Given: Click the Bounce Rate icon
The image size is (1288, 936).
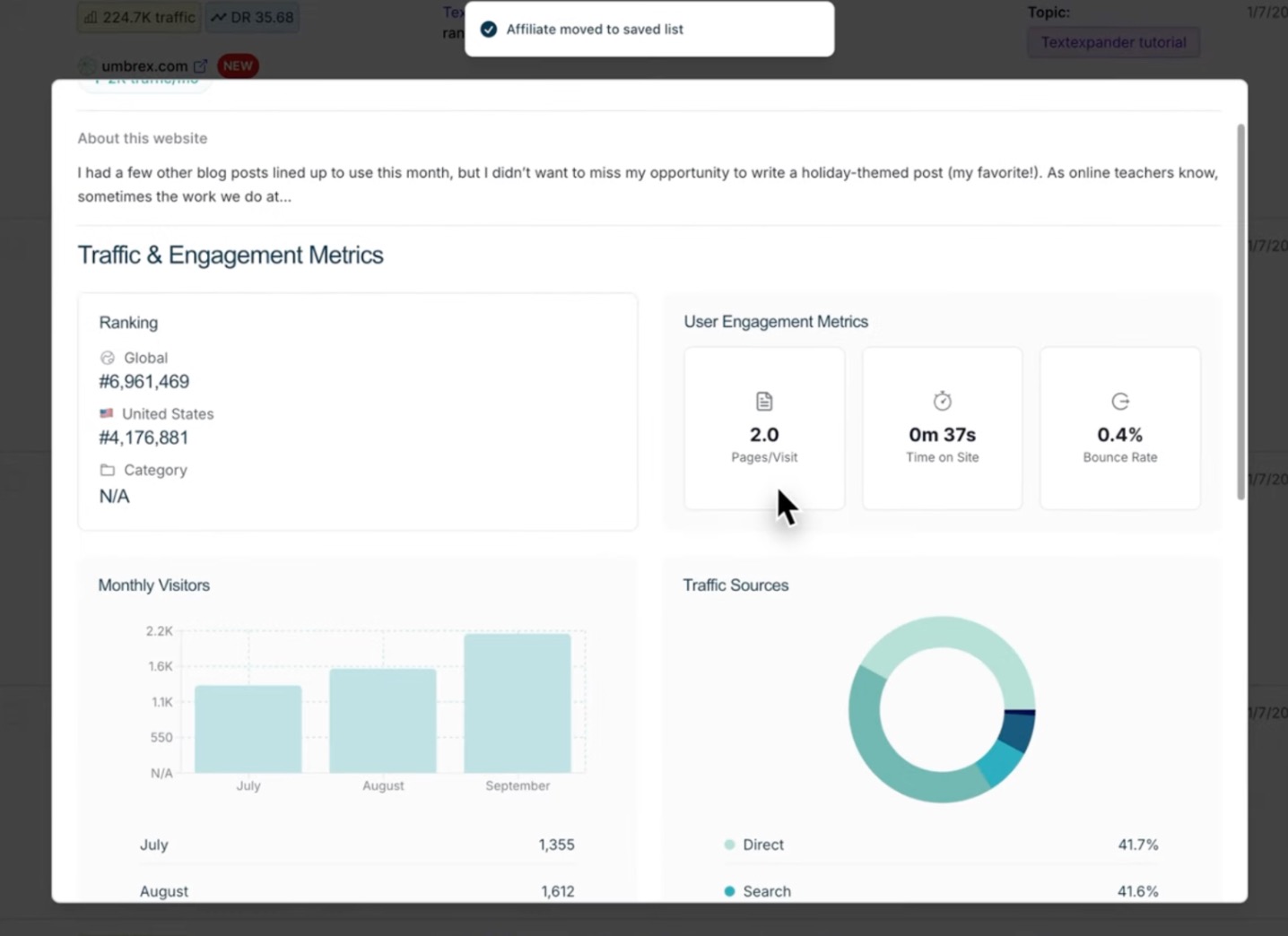Looking at the screenshot, I should pyautogui.click(x=1119, y=401).
